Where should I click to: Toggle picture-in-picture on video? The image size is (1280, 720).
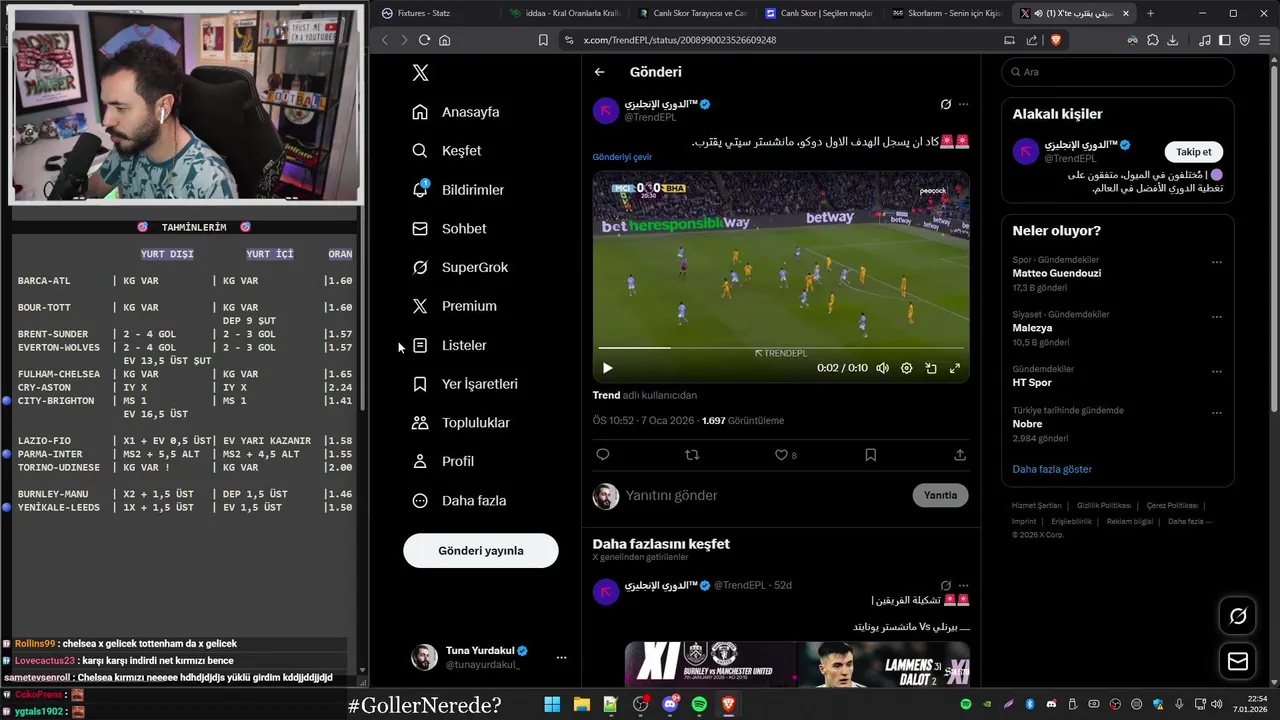coord(930,368)
